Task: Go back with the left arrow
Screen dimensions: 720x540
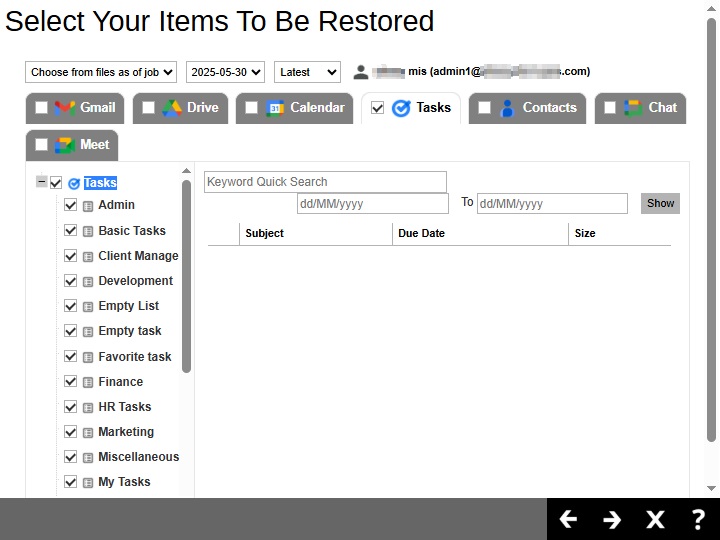Action: 568,519
